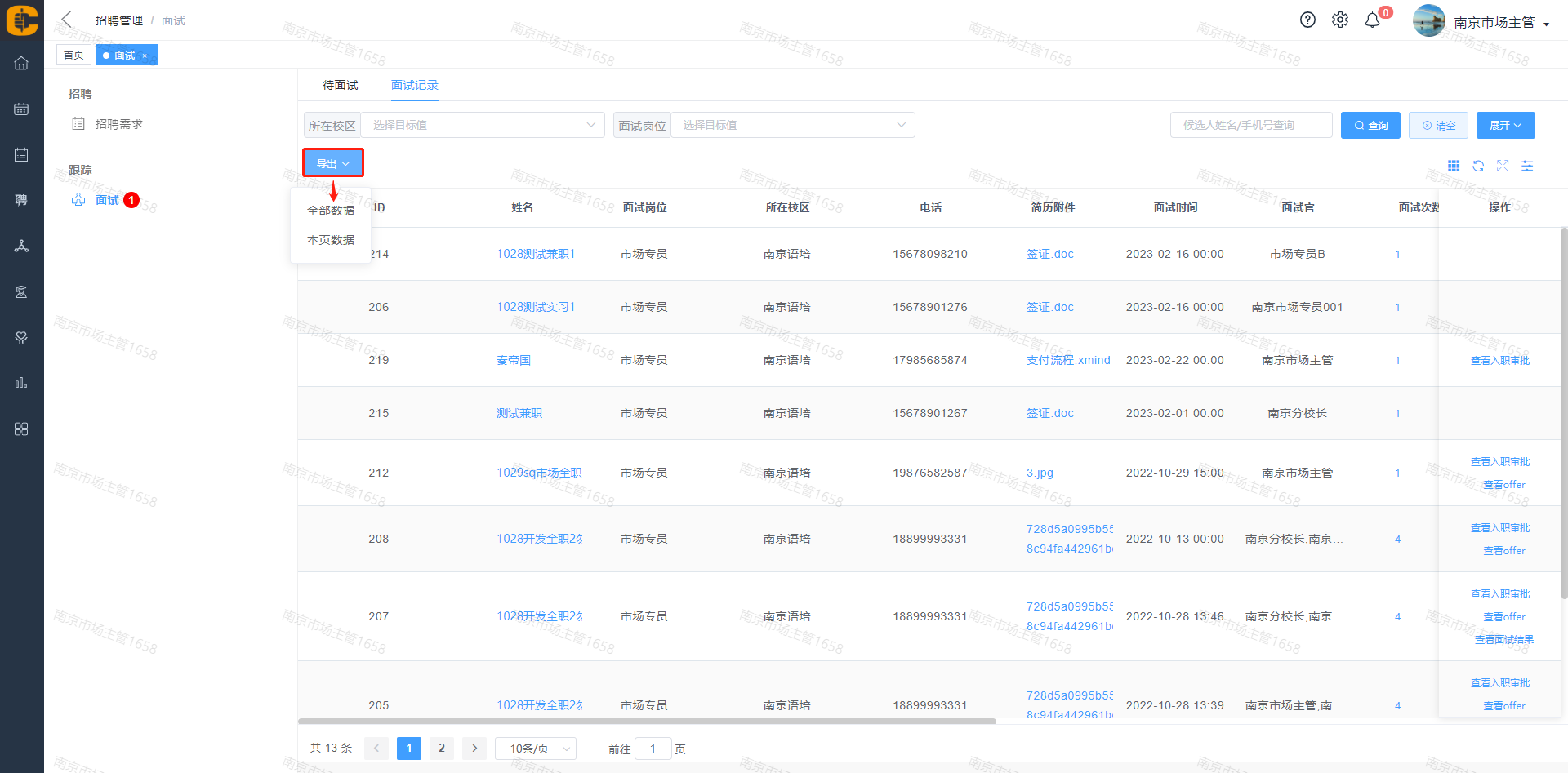Screen dimensions: 1568x773
Task: Click the candidate name search field
Action: tap(1250, 125)
